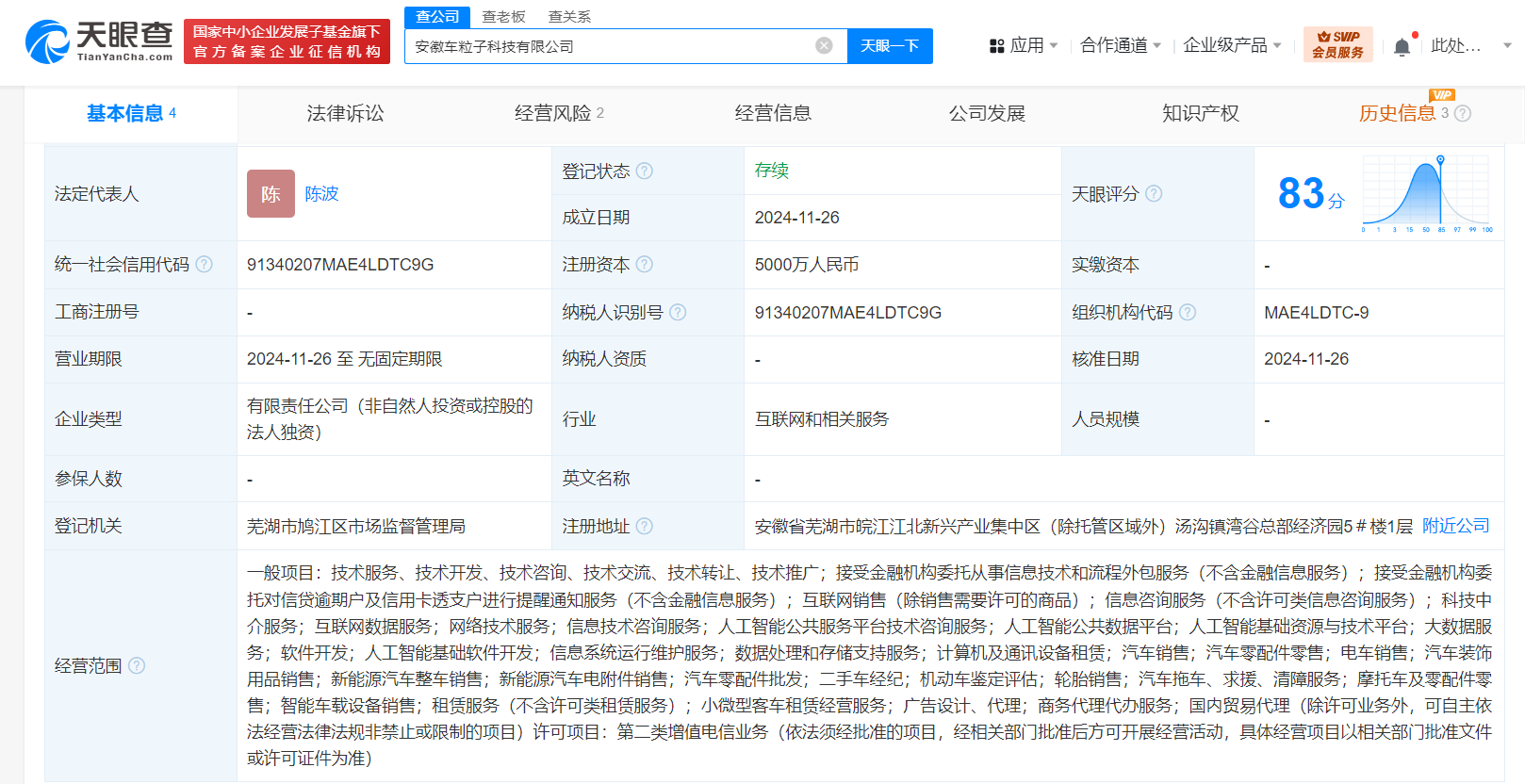Open the 知识产权 tab
1525x784 pixels.
(x=1200, y=113)
